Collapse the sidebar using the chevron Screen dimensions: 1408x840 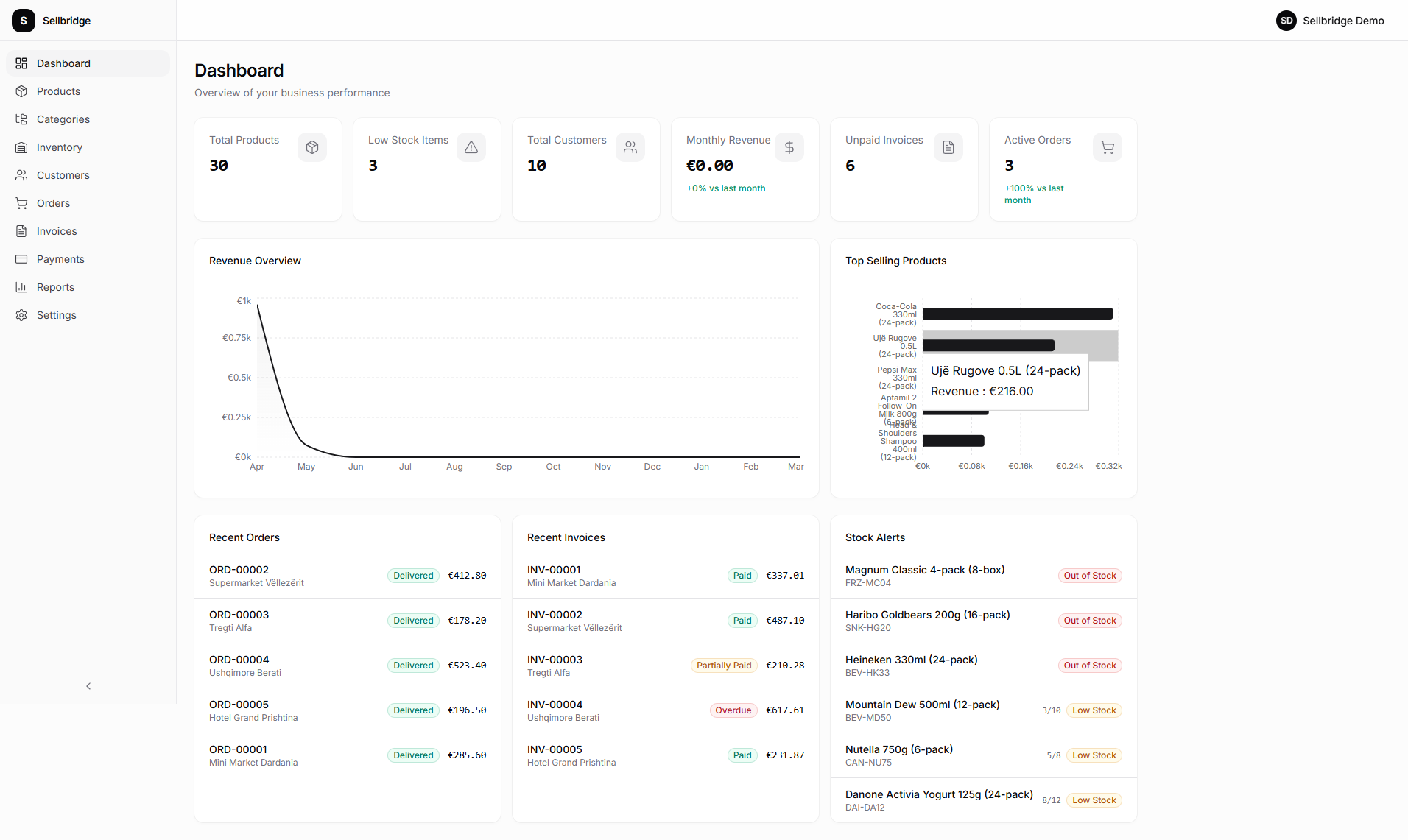88,686
